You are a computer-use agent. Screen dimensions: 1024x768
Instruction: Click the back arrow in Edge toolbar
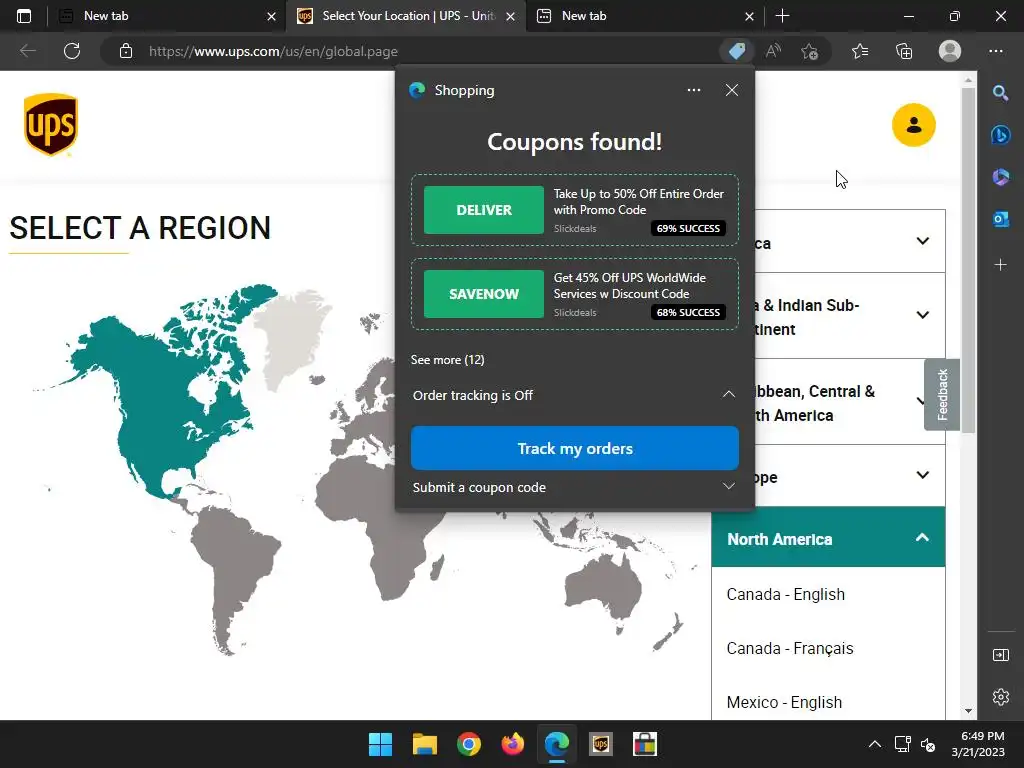27,51
